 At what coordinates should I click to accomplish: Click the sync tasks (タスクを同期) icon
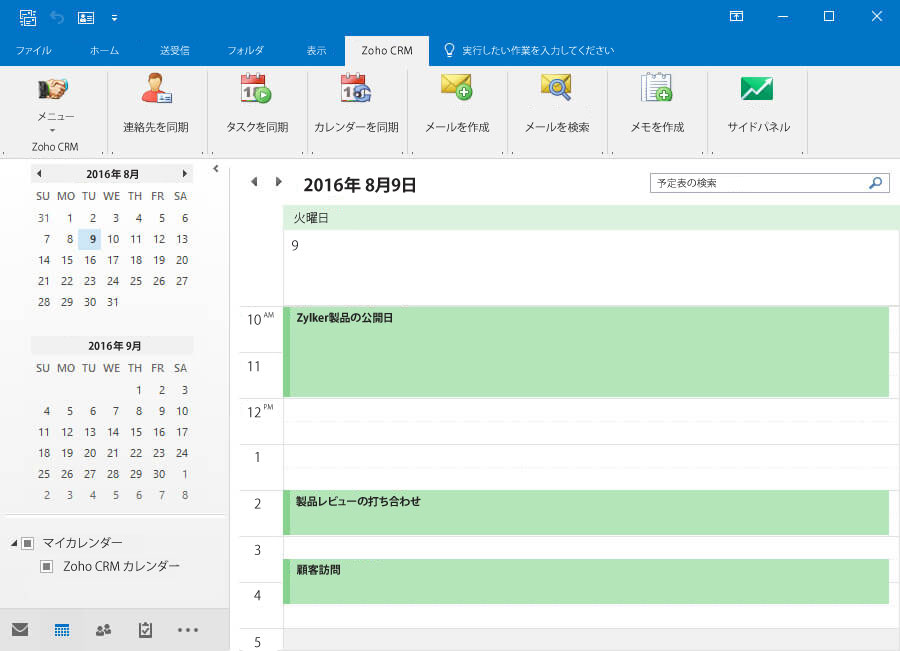pyautogui.click(x=256, y=88)
